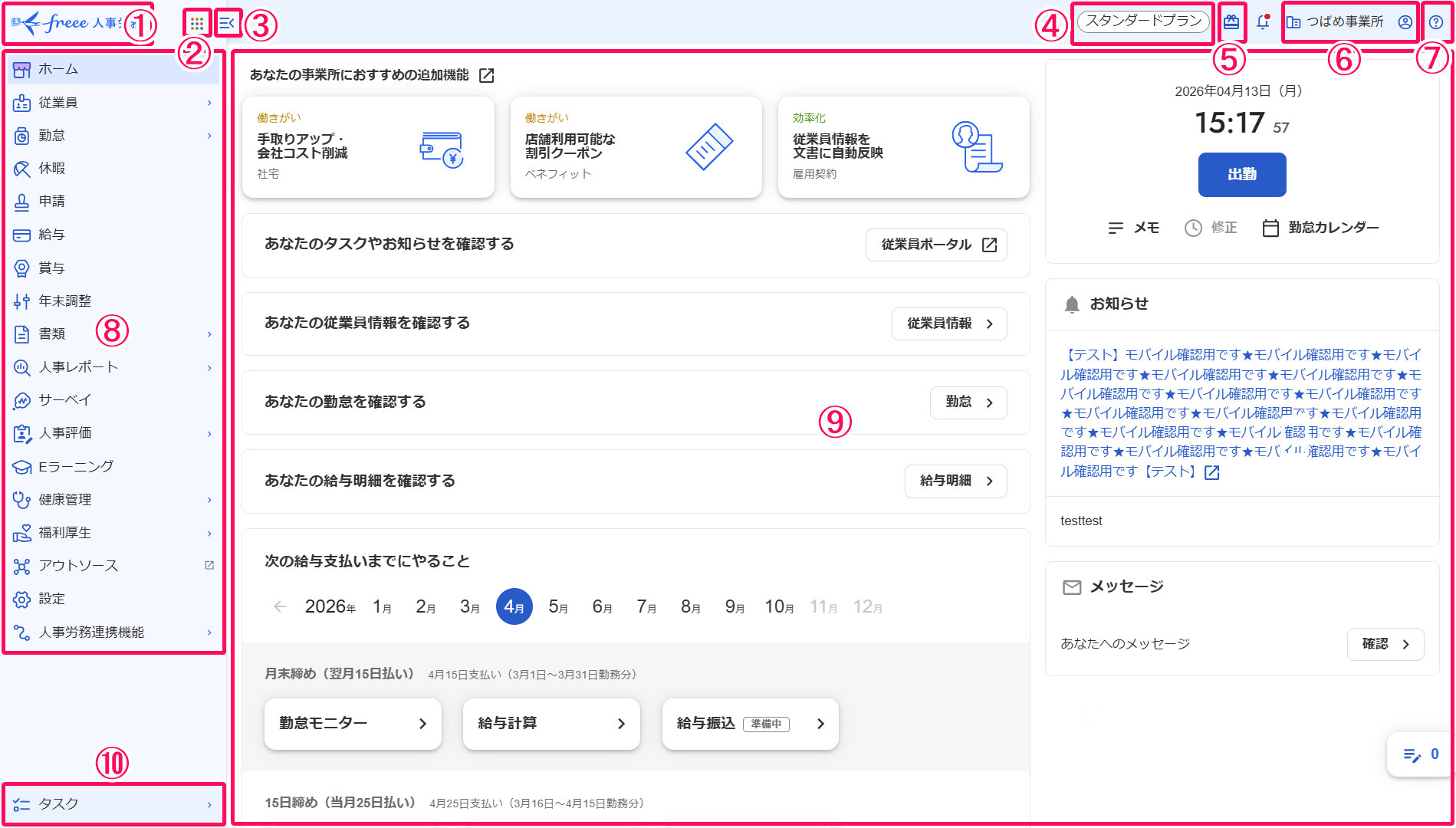
Task: Click the 7月 month label
Action: point(646,607)
